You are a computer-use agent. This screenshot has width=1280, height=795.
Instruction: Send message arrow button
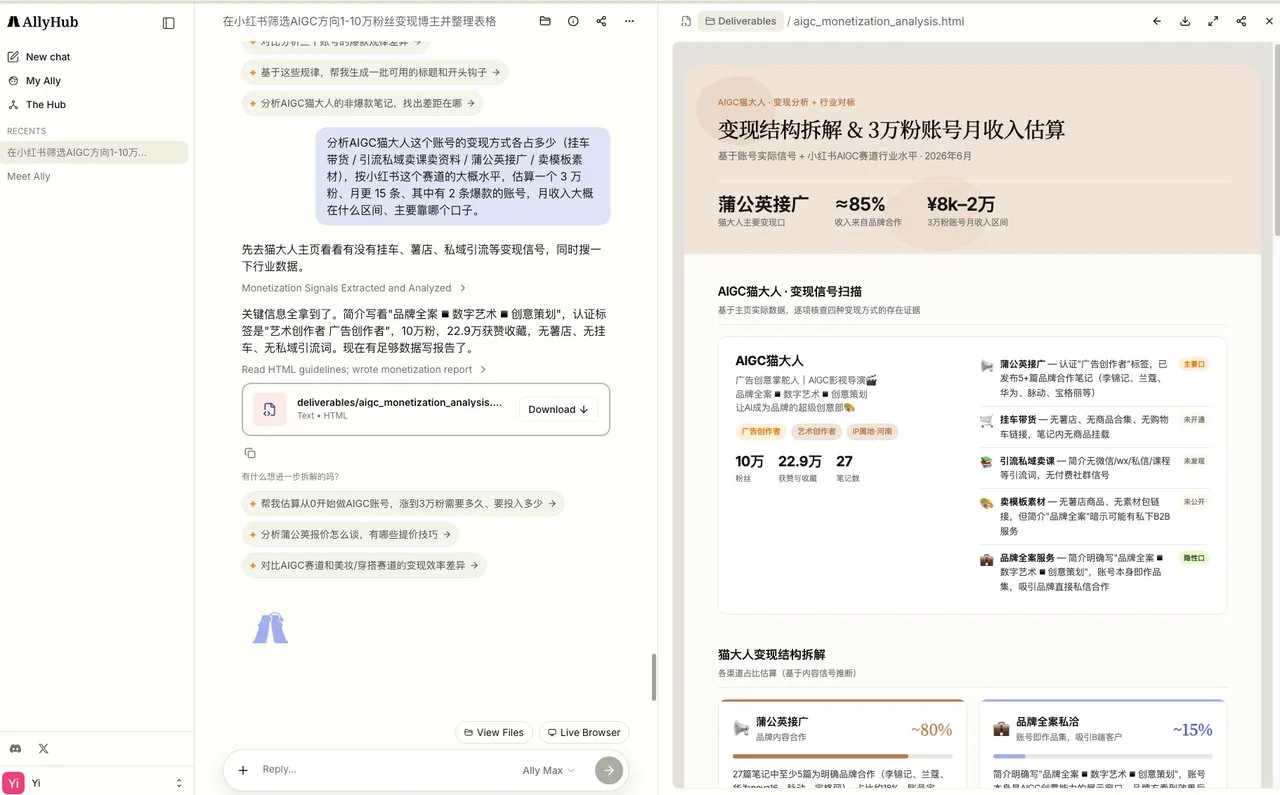609,770
